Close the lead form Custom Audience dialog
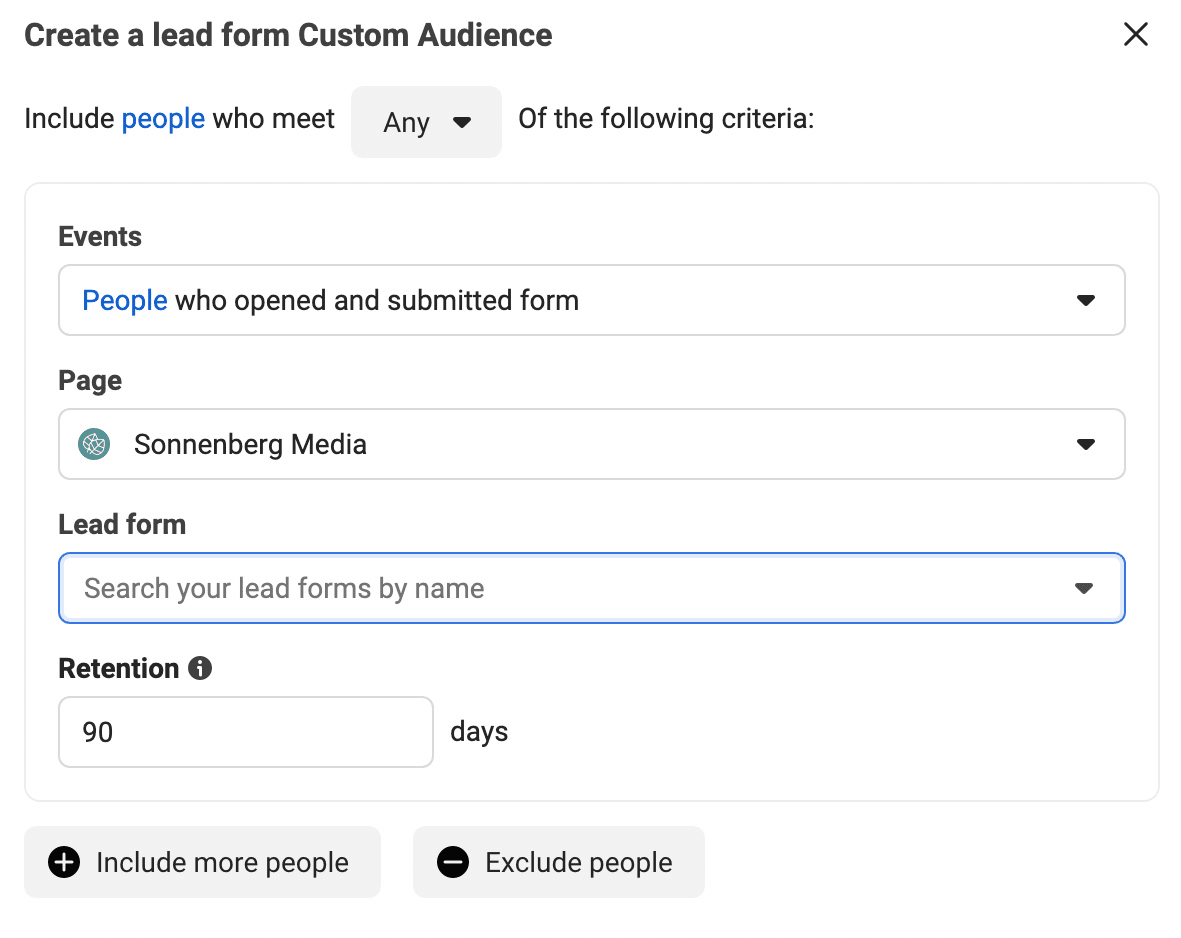1181x938 pixels. 1135,35
